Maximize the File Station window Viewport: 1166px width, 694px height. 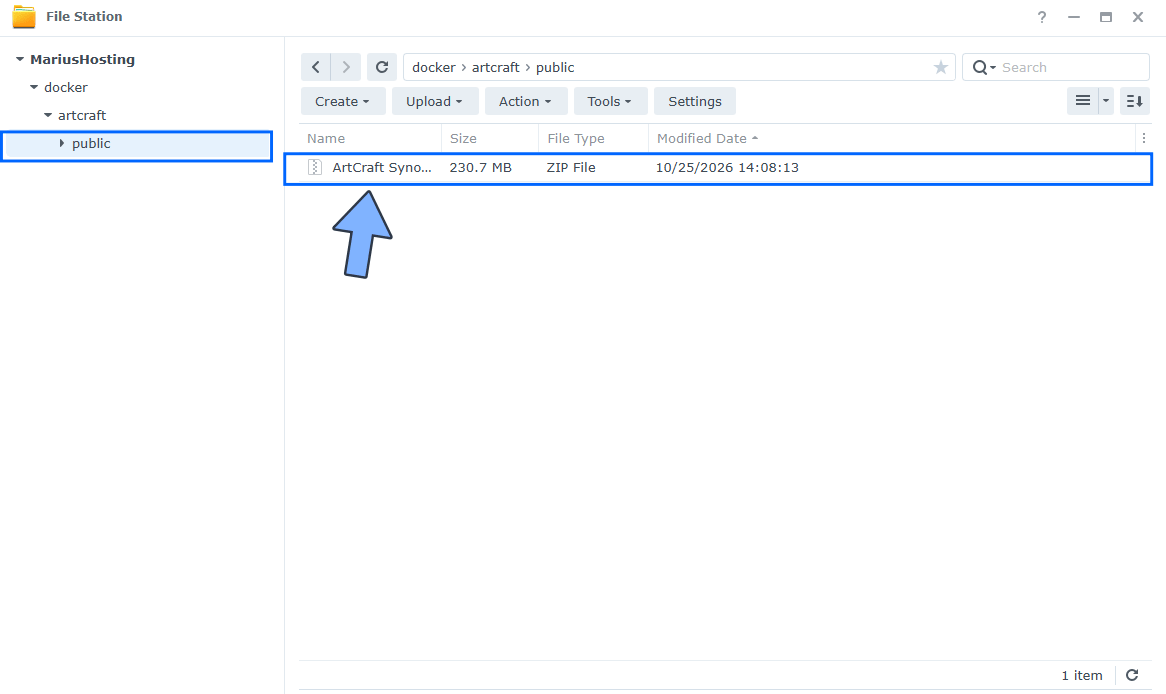[1106, 17]
